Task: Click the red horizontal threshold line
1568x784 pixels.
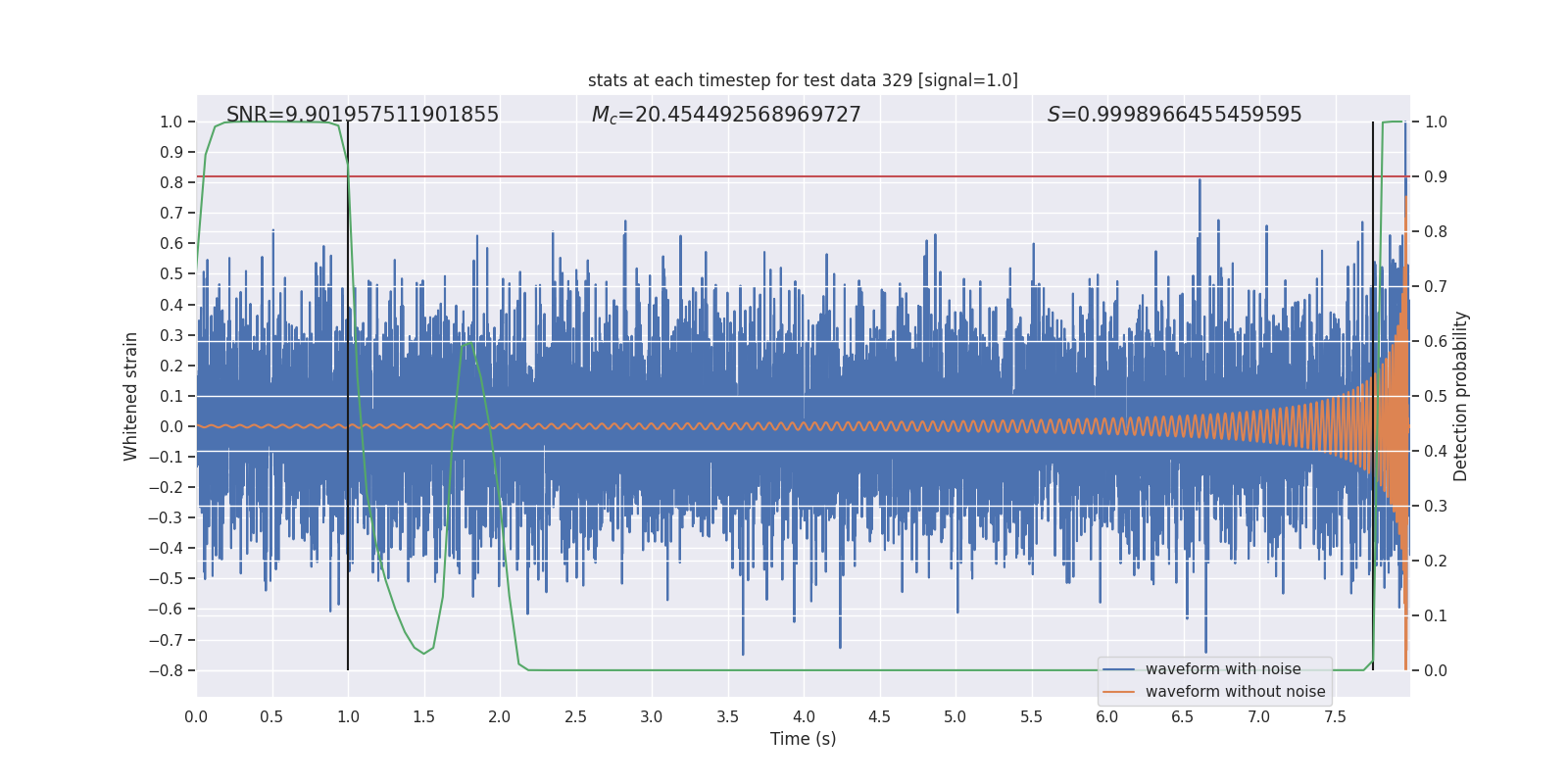Action: [x=784, y=176]
